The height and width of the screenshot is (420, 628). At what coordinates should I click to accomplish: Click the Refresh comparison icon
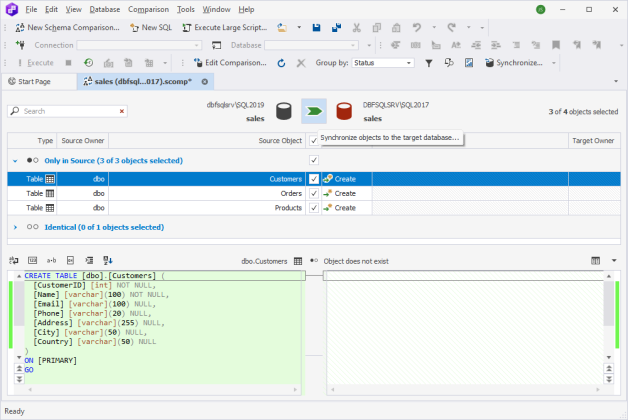point(281,63)
